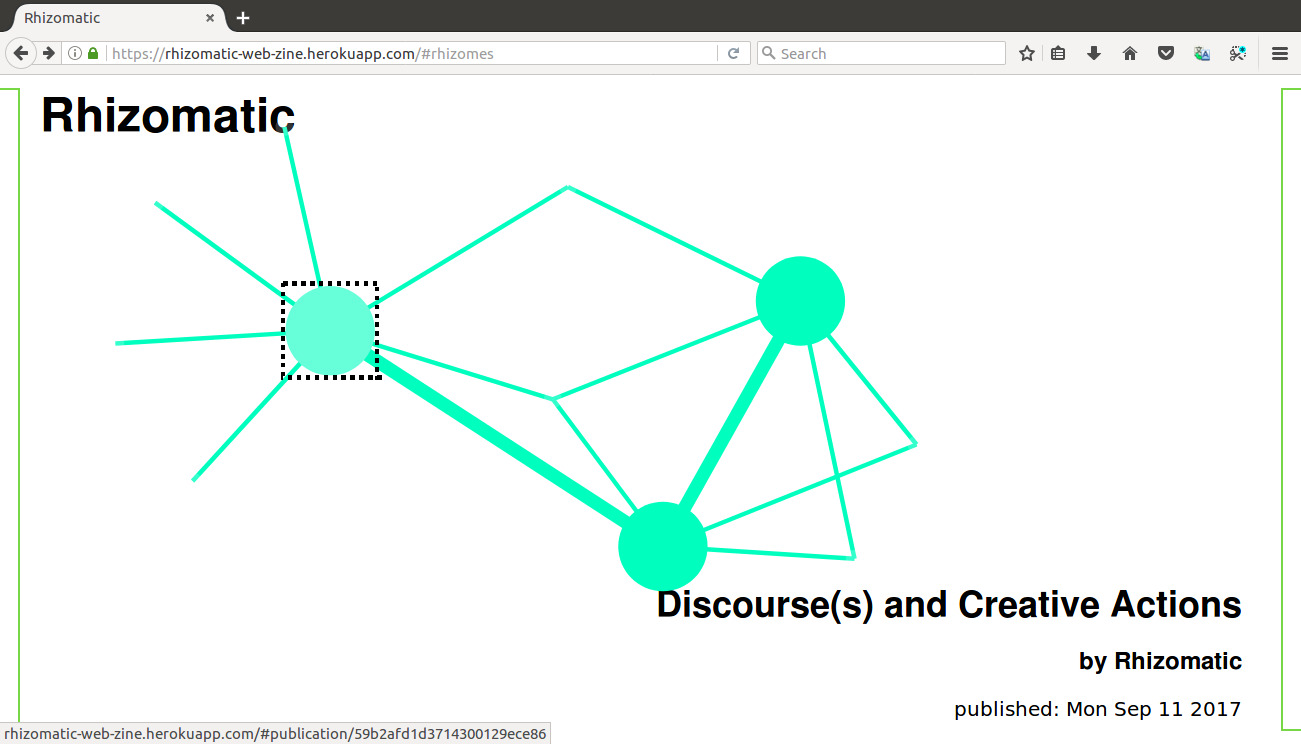Show site information via the info icon
1301x744 pixels.
click(75, 54)
